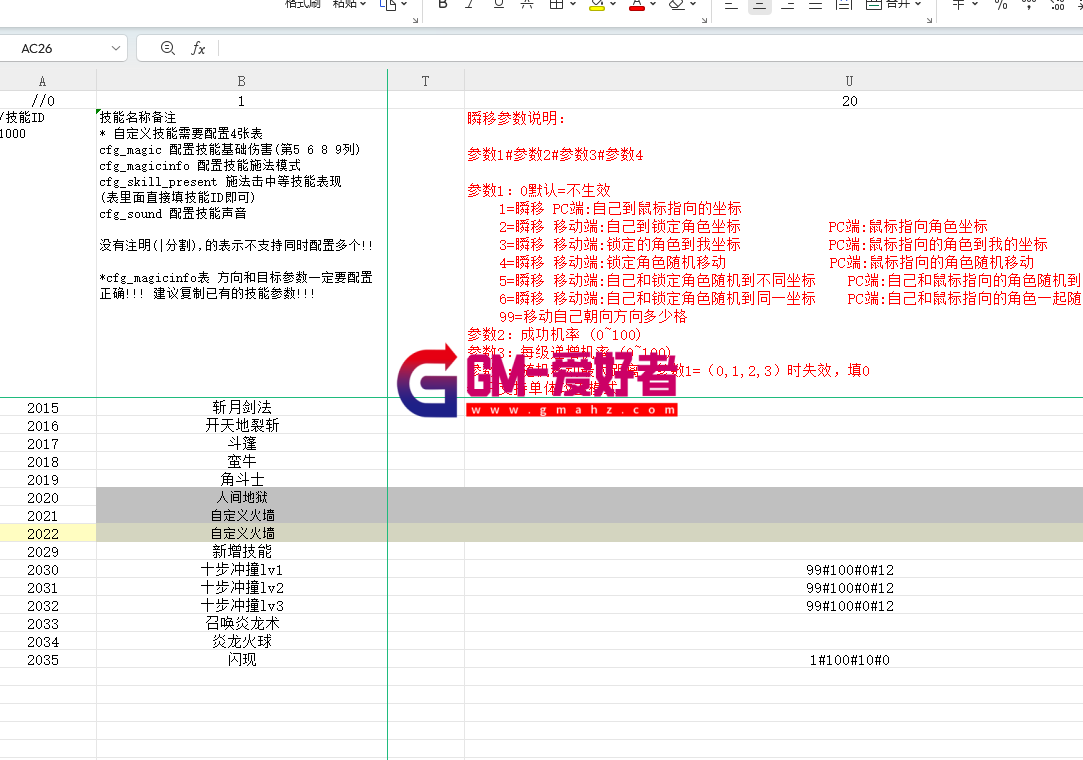Screen dimensions: 1083x760
Task: Select column U header
Action: tap(849, 81)
